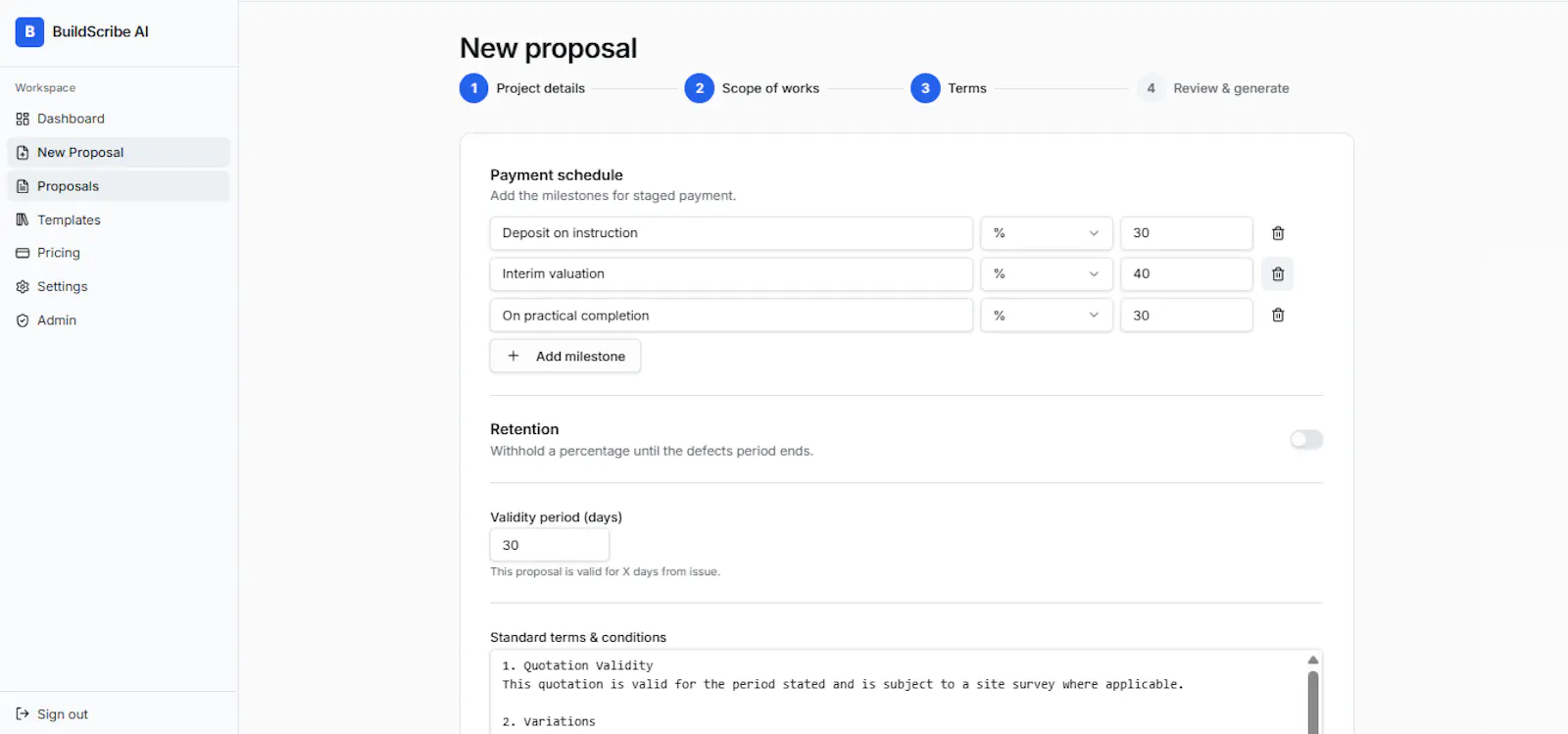This screenshot has height=734, width=1568.
Task: Click the Validity period days field
Action: 550,545
